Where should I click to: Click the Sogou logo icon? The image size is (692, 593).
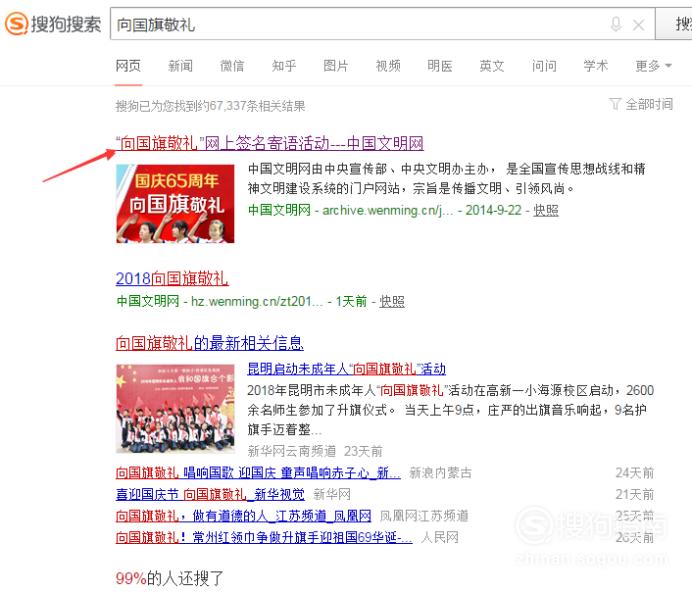click(x=16, y=23)
